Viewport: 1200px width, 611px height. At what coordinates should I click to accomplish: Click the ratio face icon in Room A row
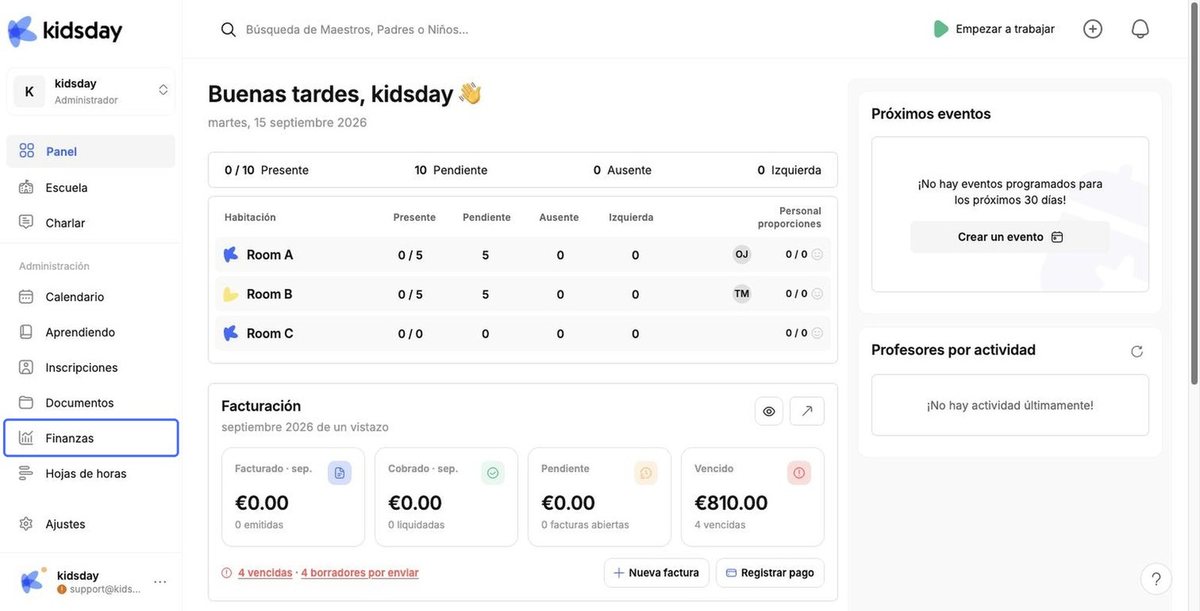[817, 254]
